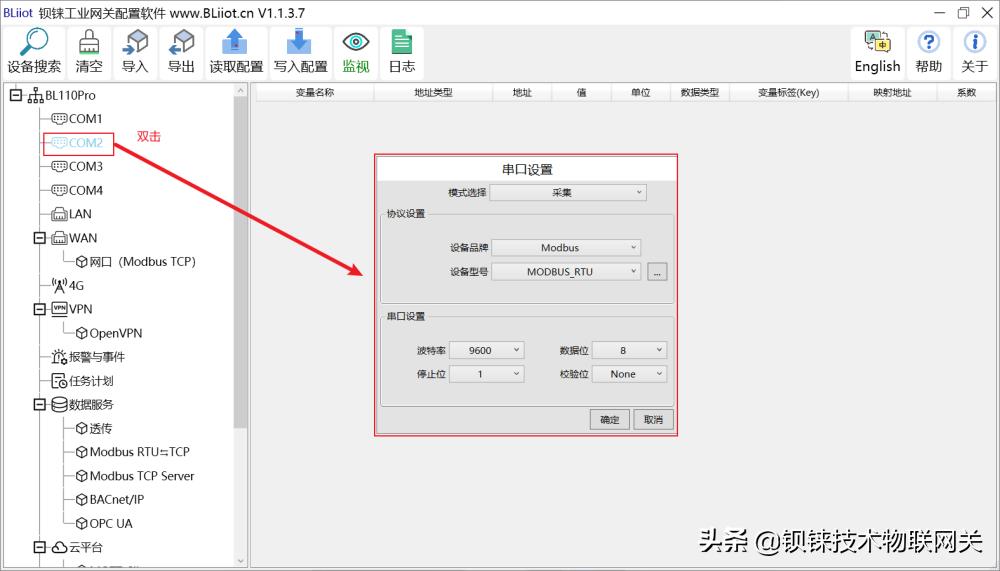This screenshot has height=571, width=1000.
Task: Select the 数据服务 database icon
Action: click(59, 404)
